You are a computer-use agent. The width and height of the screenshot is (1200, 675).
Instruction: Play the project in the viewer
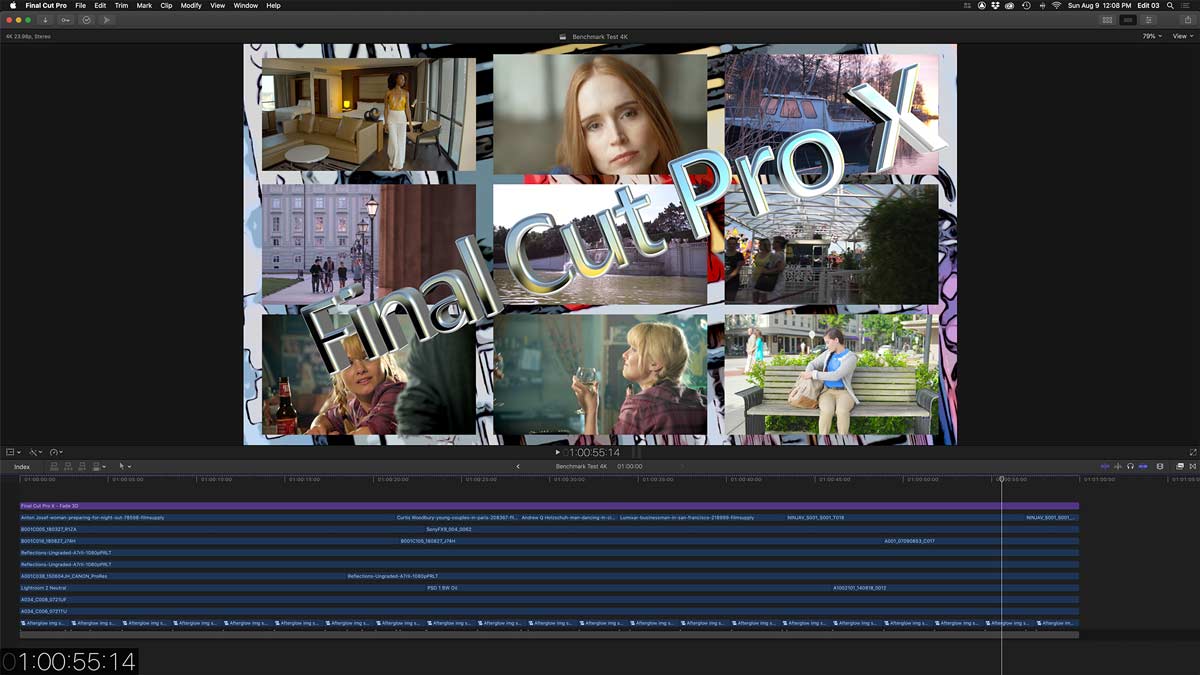(558, 452)
